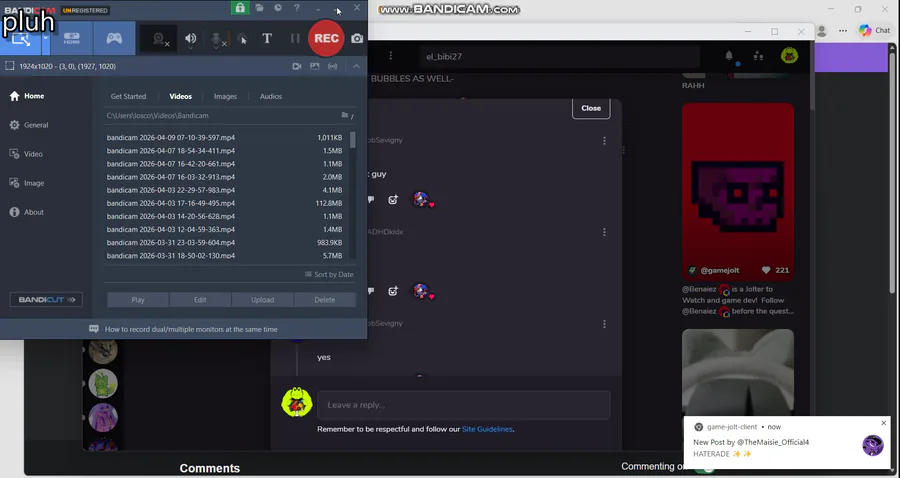Open Image settings in Bandicam sidebar

(x=26, y=183)
